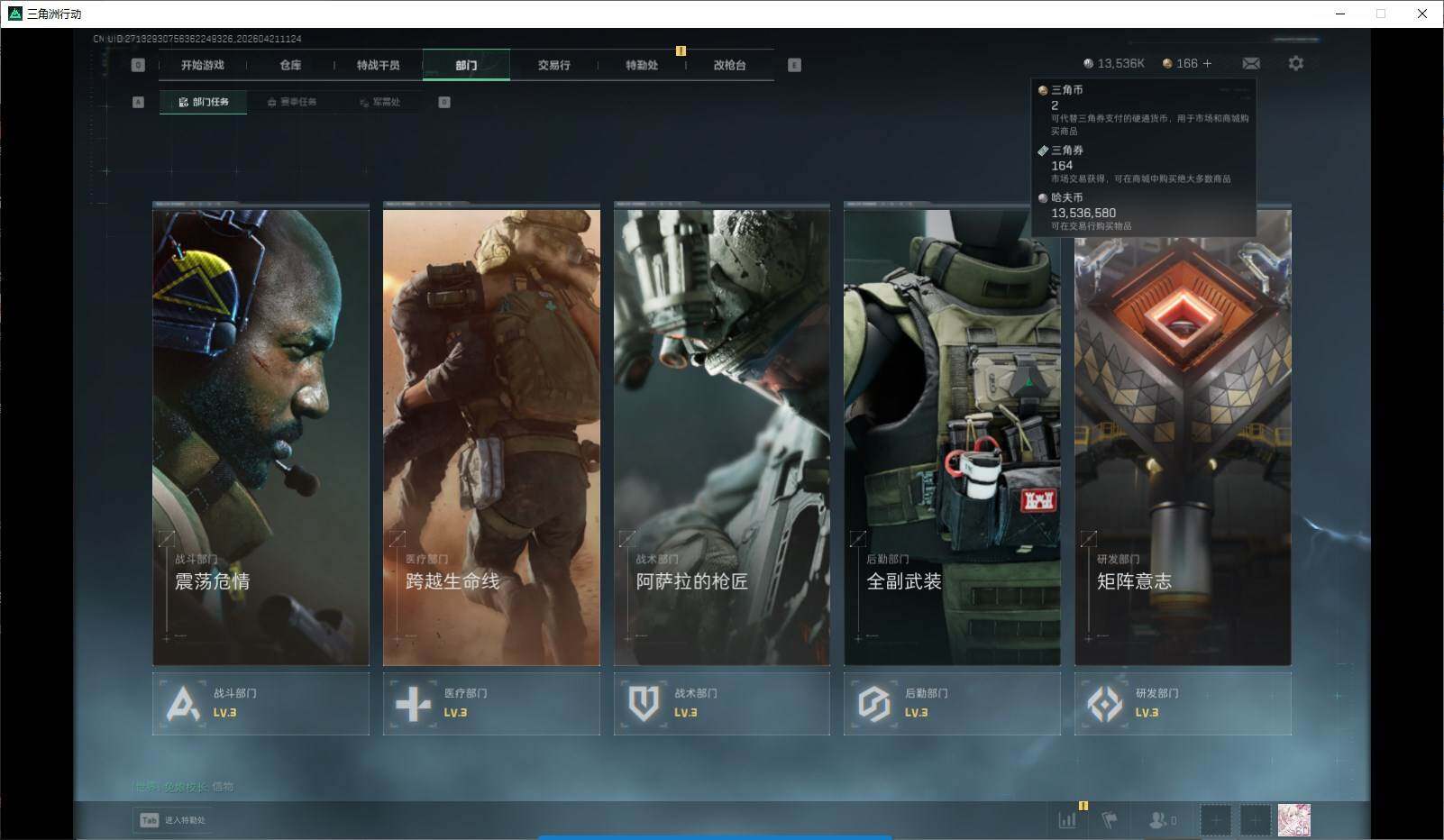Open the 交易行 tab
Viewport: 1444px width, 840px height.
click(553, 65)
